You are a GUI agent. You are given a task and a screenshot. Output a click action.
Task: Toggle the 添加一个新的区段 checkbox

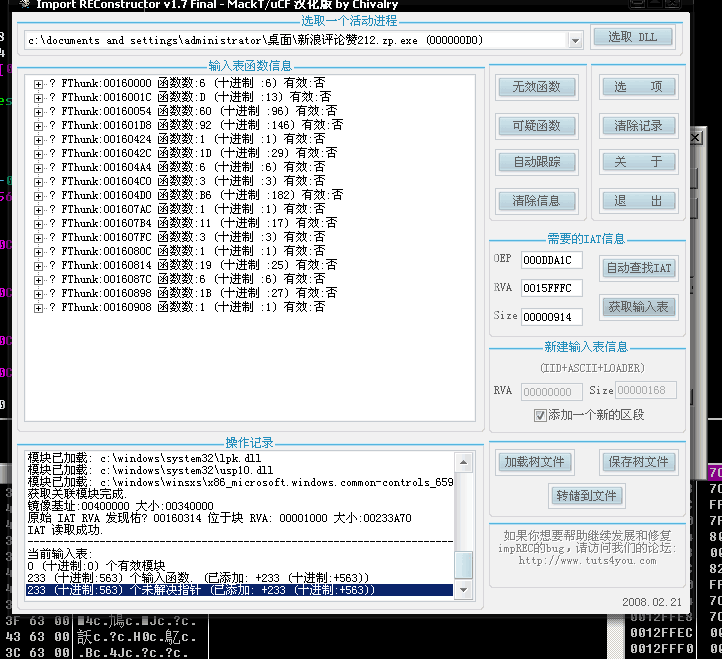(x=540, y=415)
